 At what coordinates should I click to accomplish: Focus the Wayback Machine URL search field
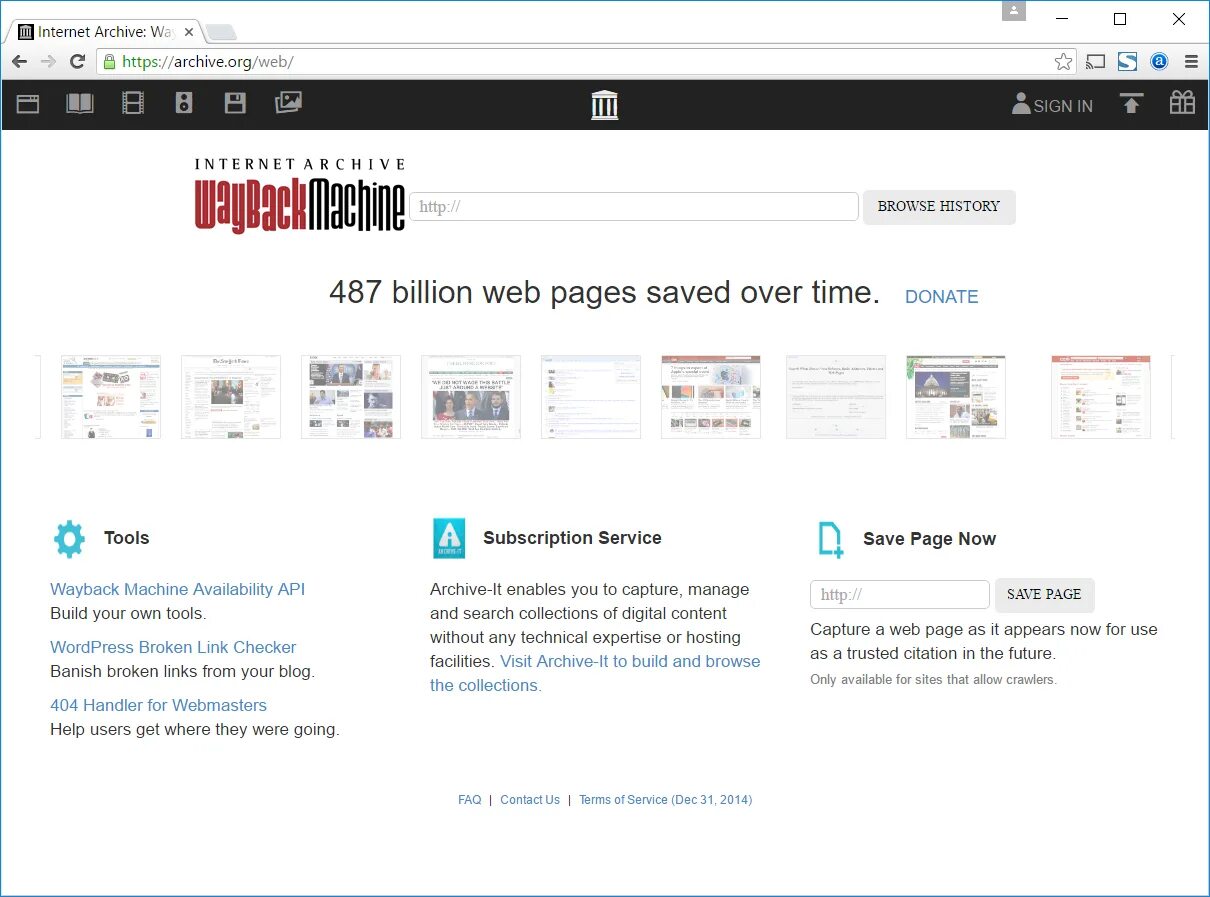pyautogui.click(x=634, y=207)
